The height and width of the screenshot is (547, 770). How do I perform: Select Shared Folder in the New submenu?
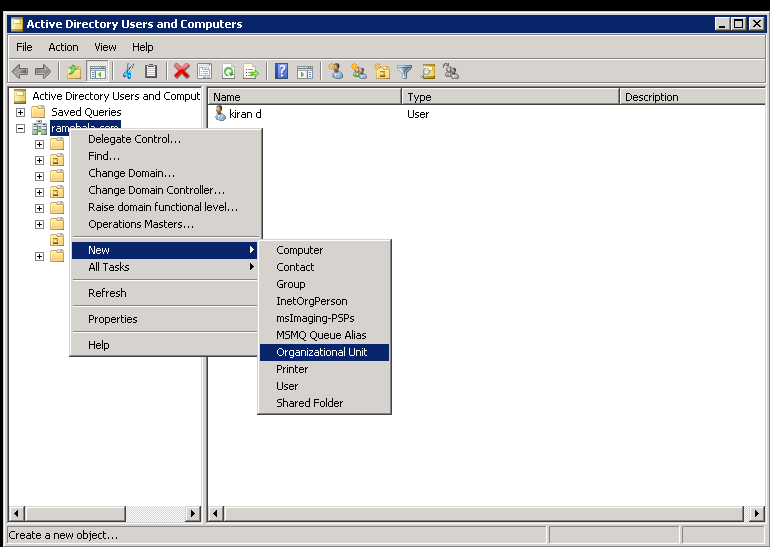[325, 403]
